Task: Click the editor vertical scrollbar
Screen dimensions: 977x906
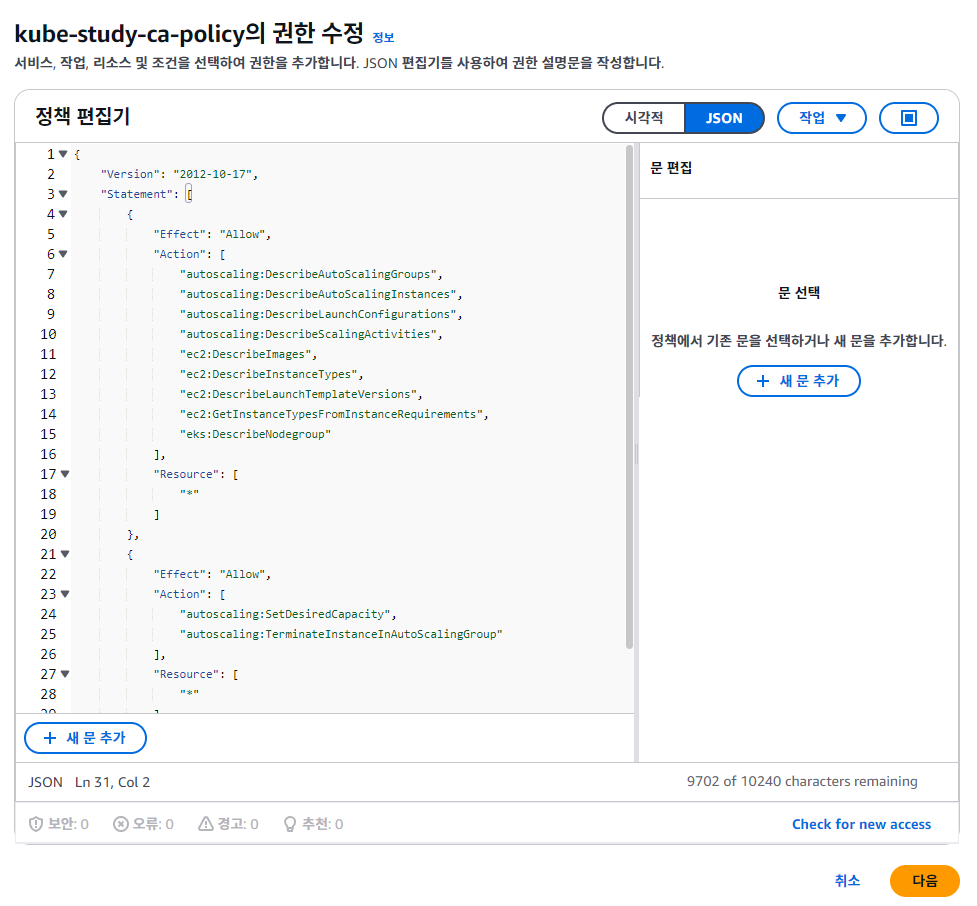Action: 629,397
